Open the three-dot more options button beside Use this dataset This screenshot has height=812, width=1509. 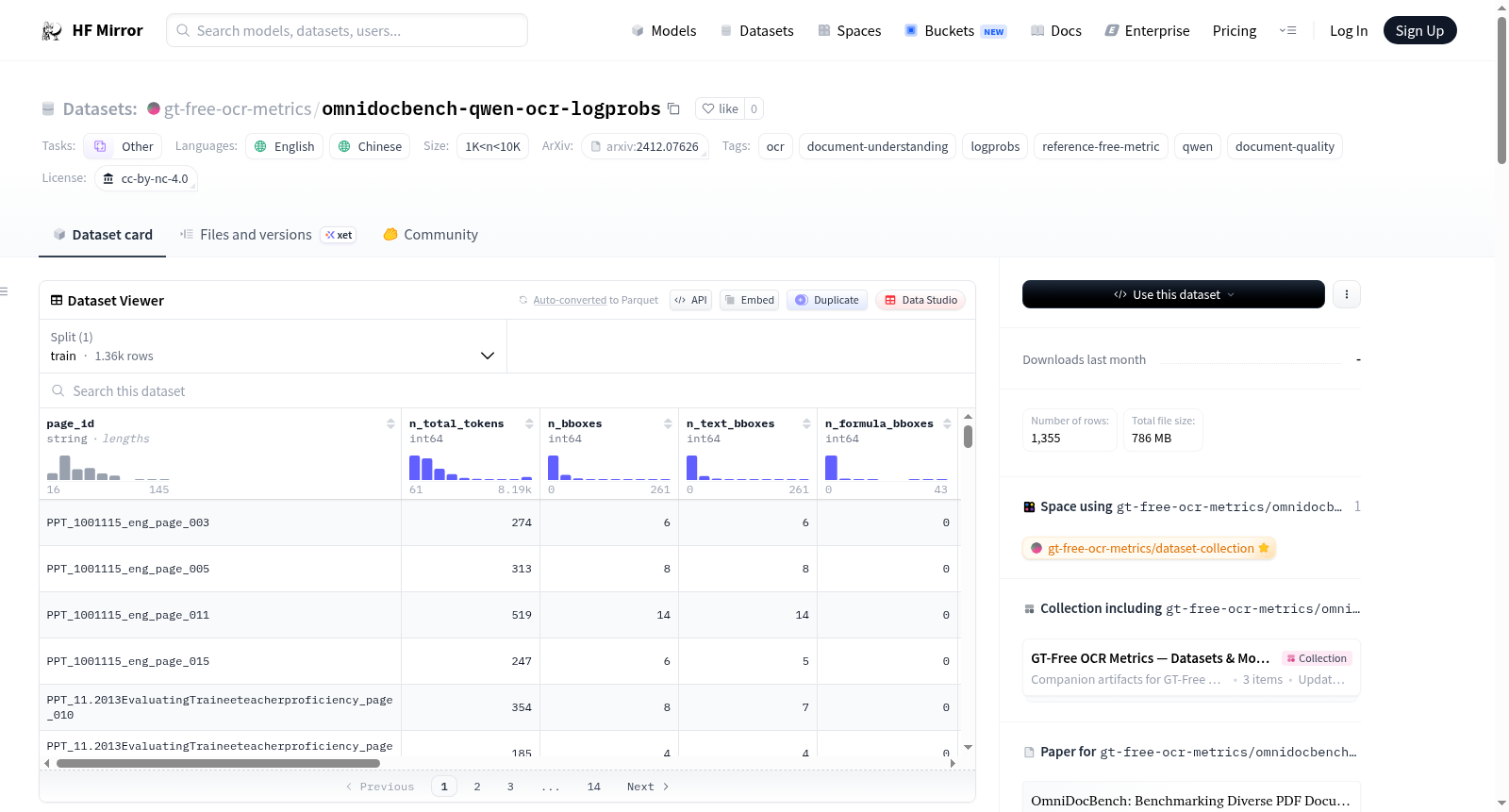[x=1346, y=294]
